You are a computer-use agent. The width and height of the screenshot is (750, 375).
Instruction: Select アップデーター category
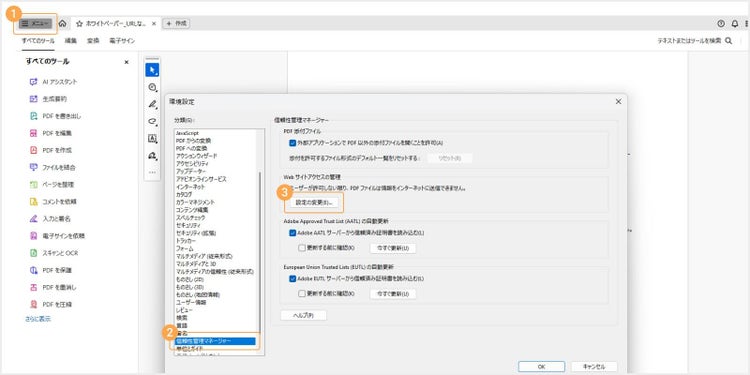coord(191,171)
